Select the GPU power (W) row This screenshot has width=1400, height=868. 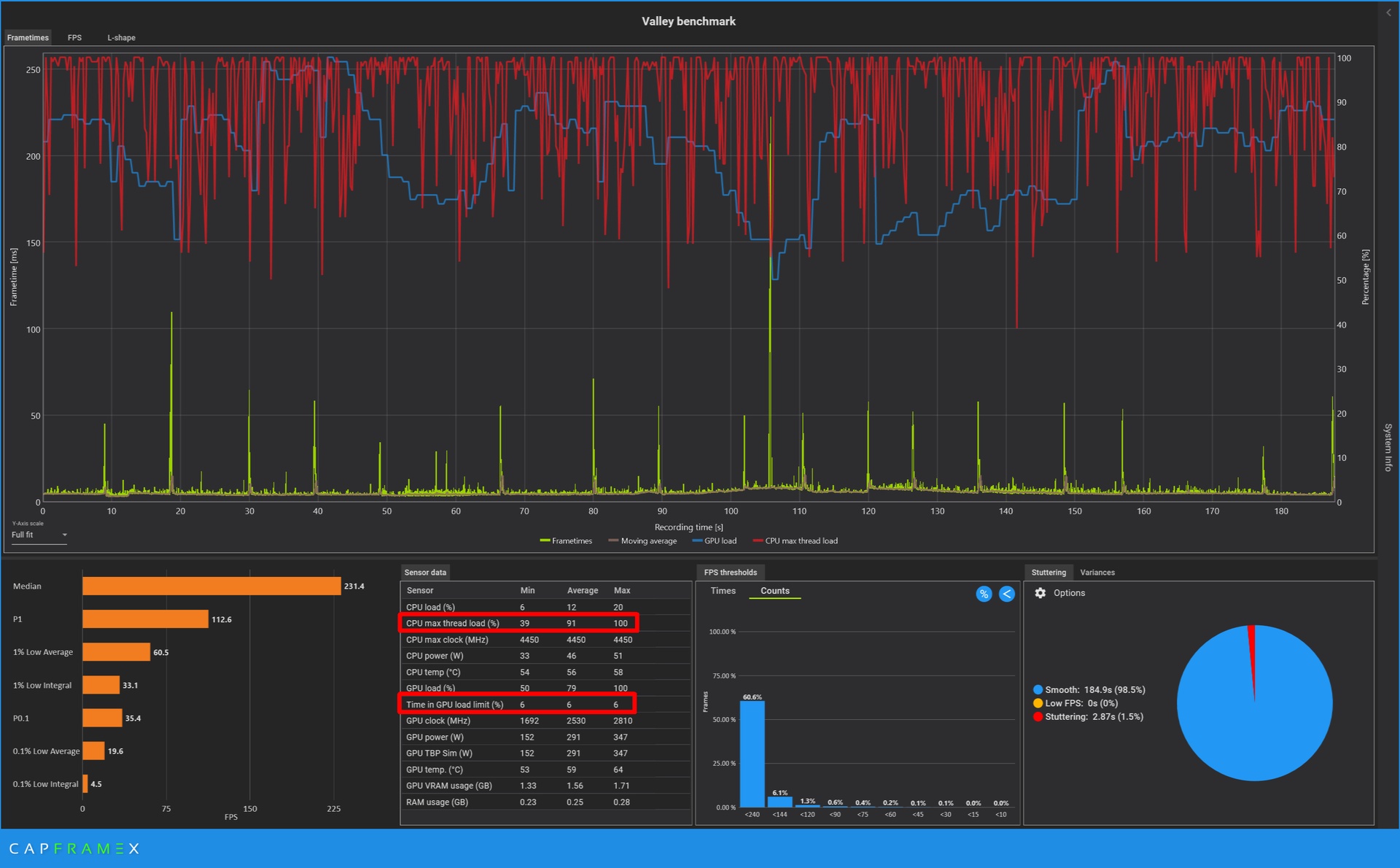[x=545, y=737]
